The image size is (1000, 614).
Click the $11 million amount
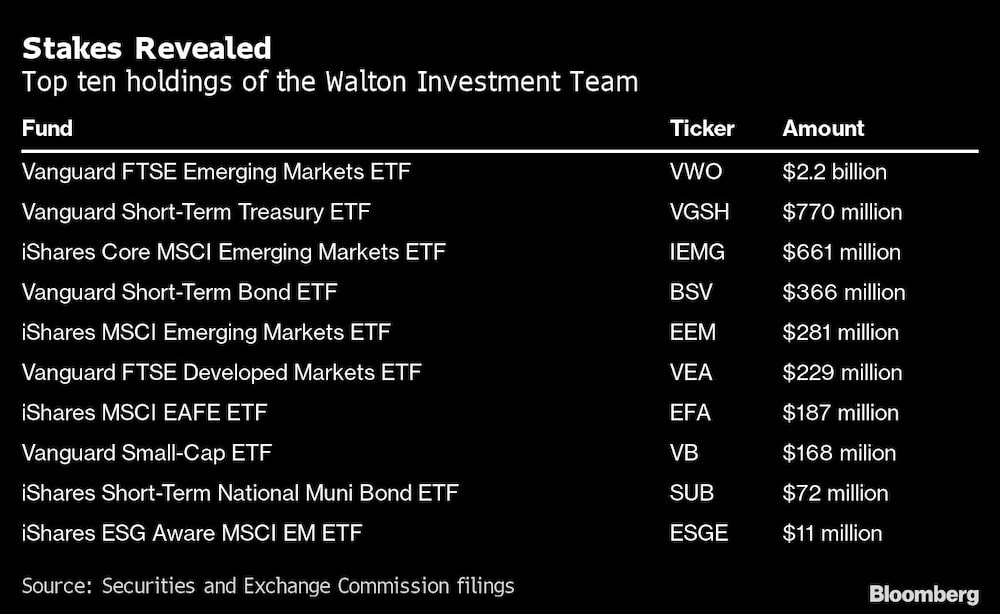click(832, 533)
